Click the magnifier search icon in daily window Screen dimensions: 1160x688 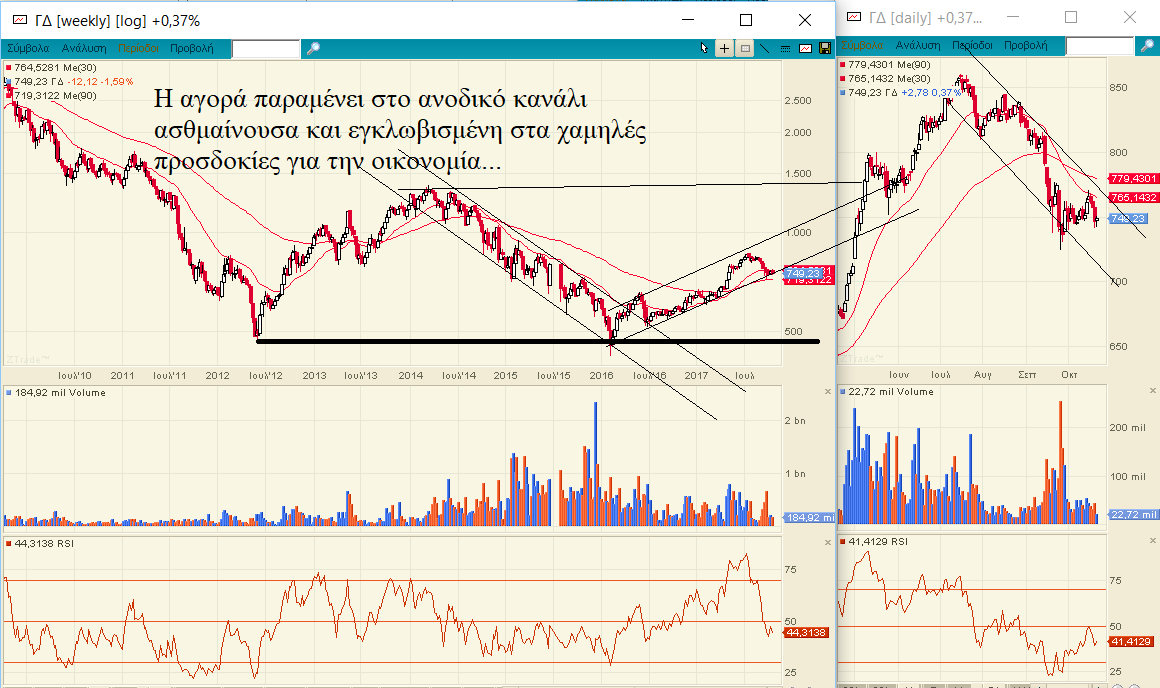[1146, 46]
